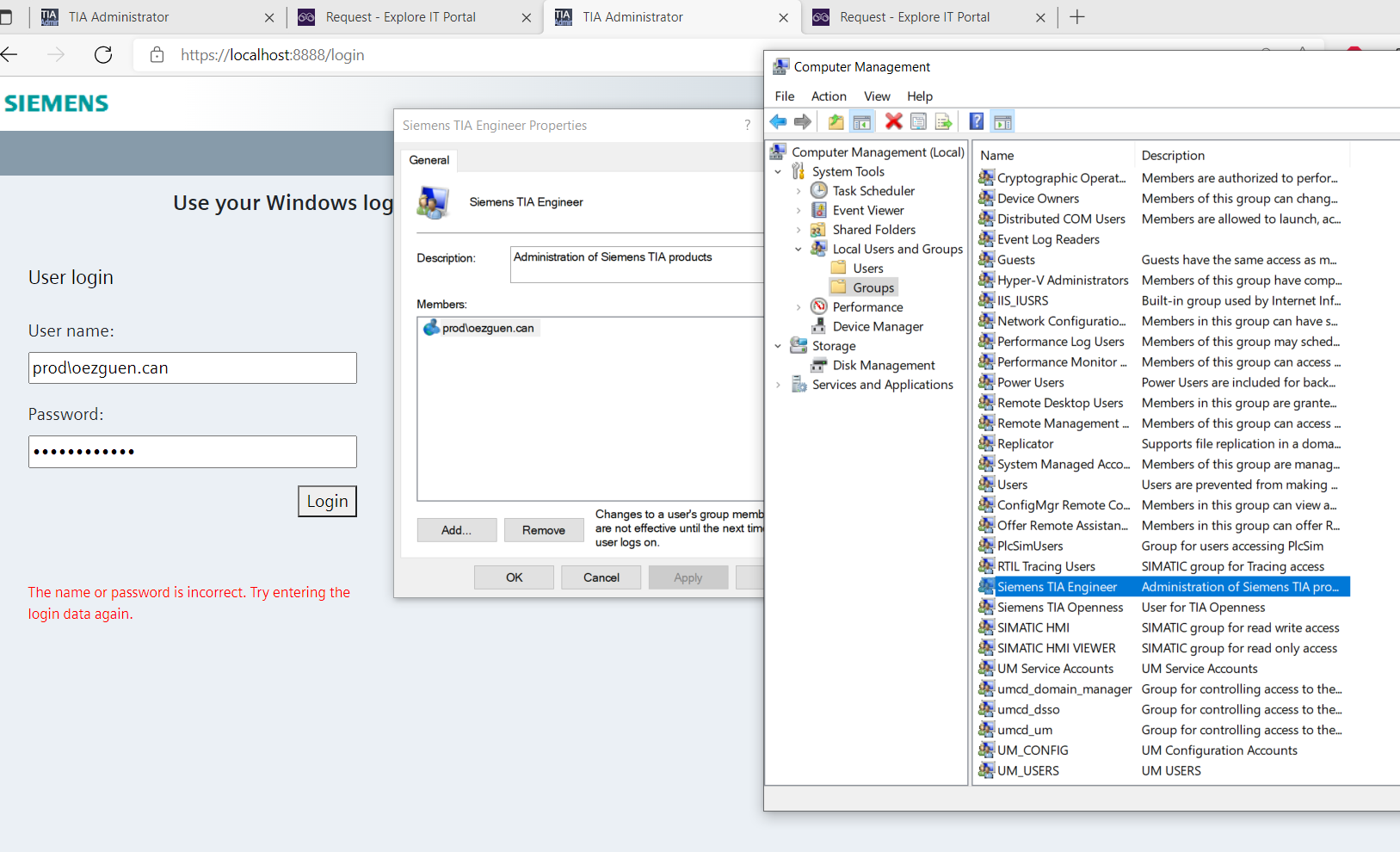The image size is (1400, 852).
Task: Click the Services and Applications tree icon
Action: click(799, 384)
